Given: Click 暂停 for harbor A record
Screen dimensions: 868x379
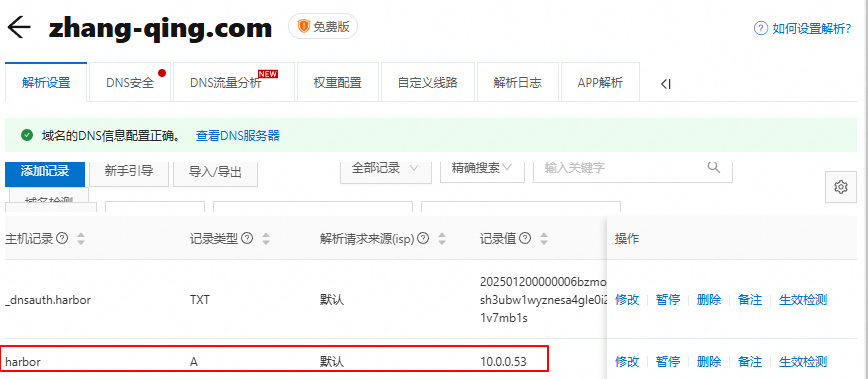Looking at the screenshot, I should pos(668,361).
